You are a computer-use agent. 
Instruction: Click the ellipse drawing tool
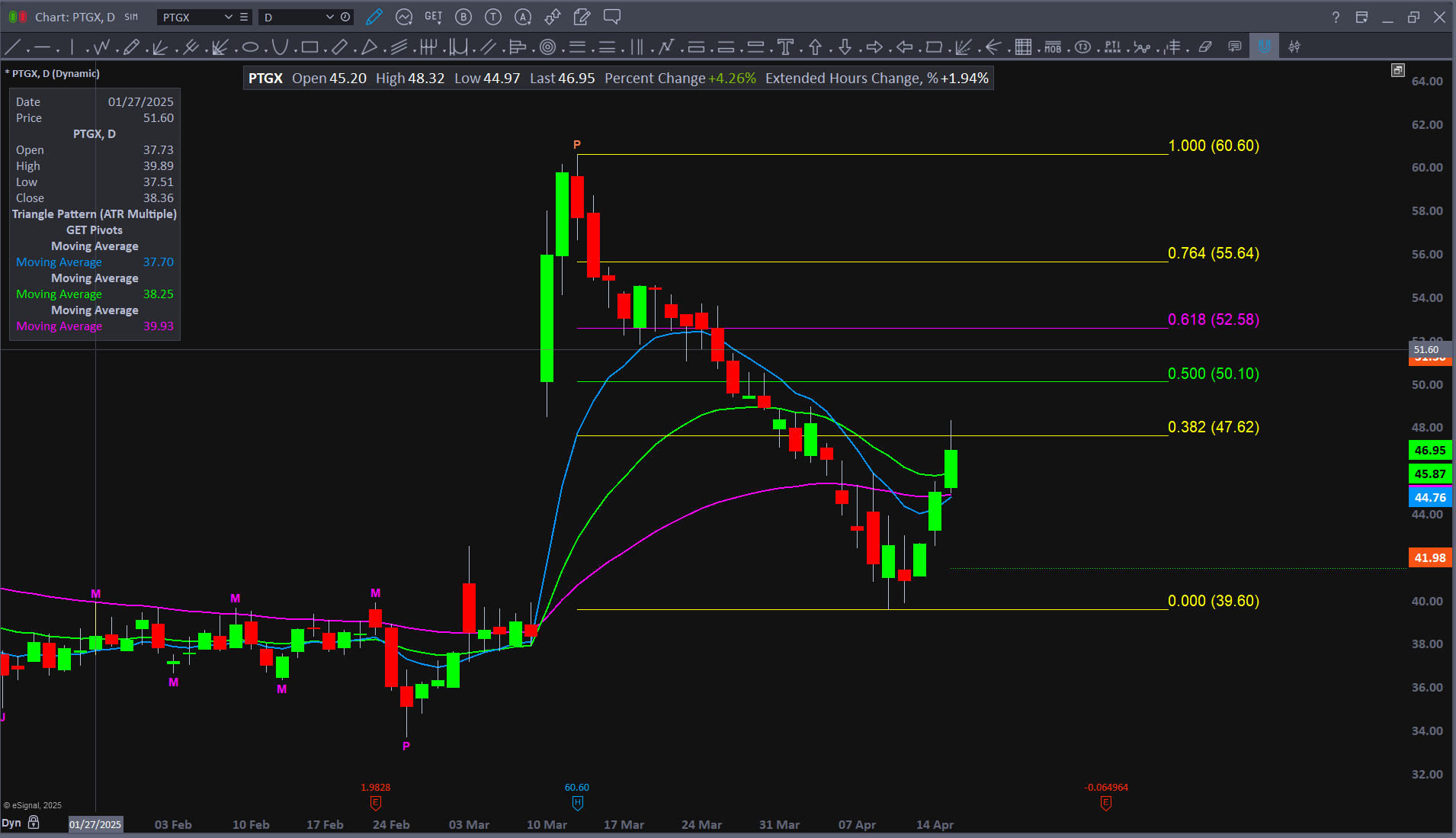[250, 47]
